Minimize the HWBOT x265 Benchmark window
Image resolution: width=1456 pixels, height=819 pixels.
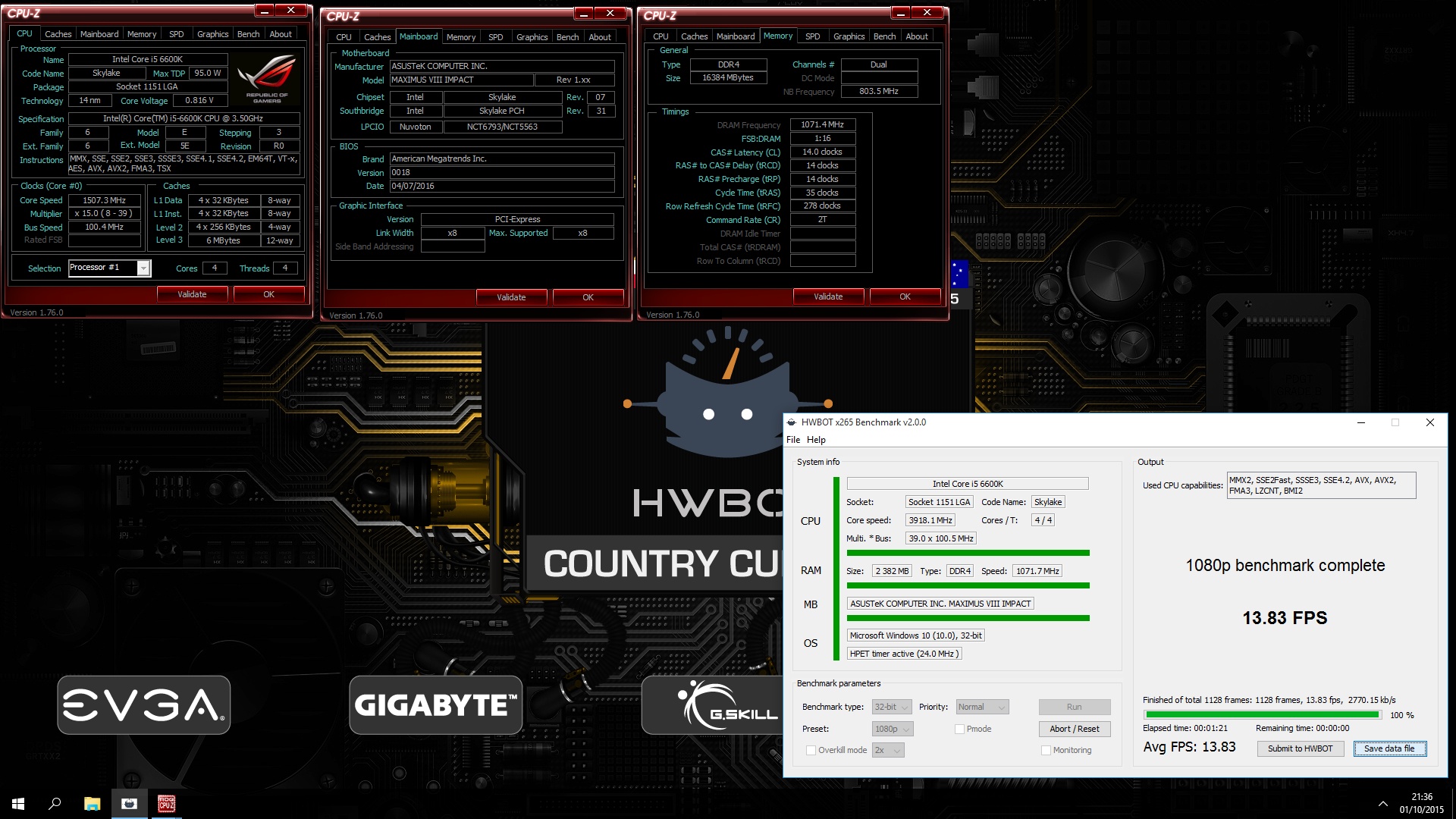click(x=1361, y=422)
